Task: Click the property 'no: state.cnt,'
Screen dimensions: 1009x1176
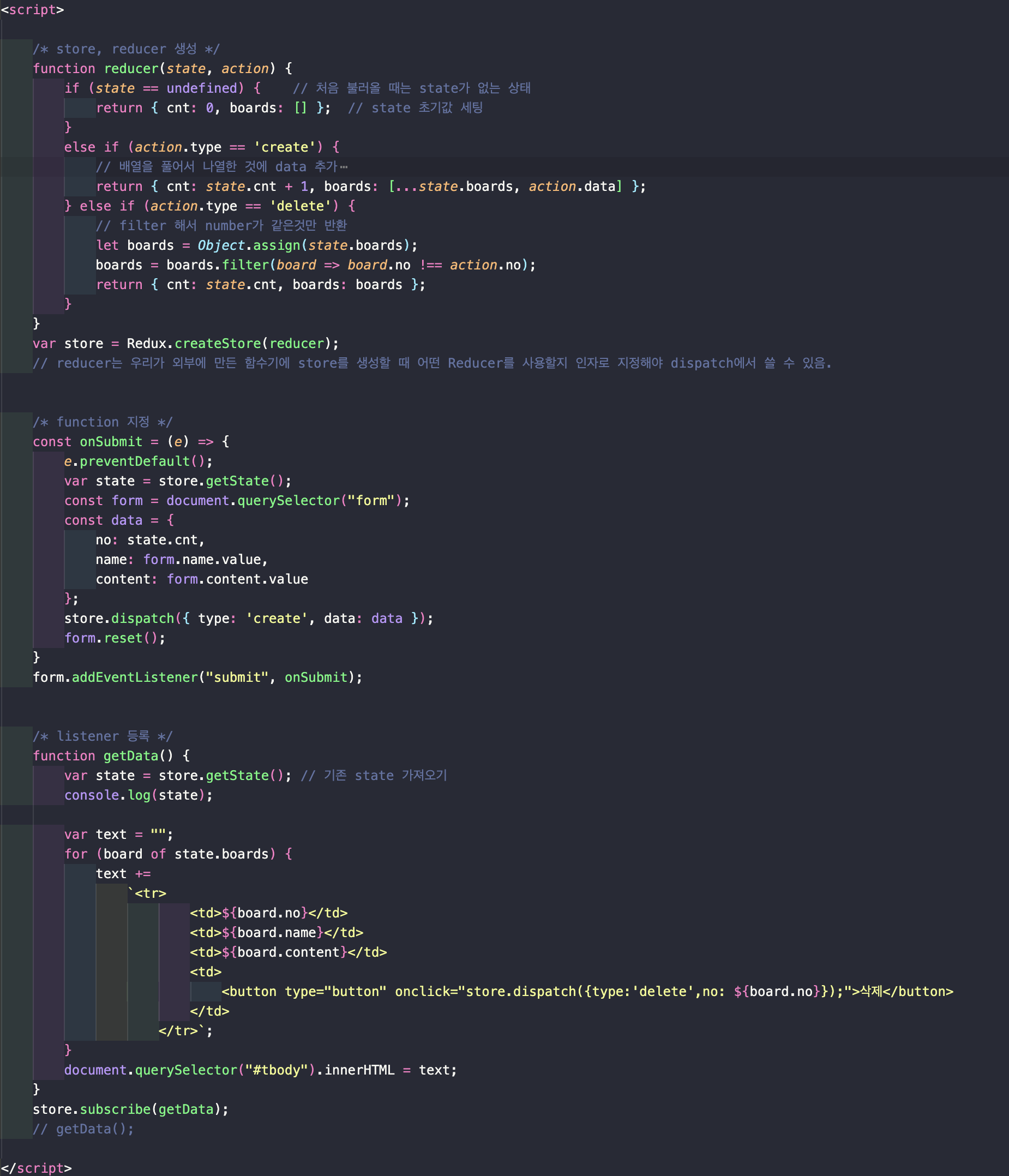Action: coord(151,540)
